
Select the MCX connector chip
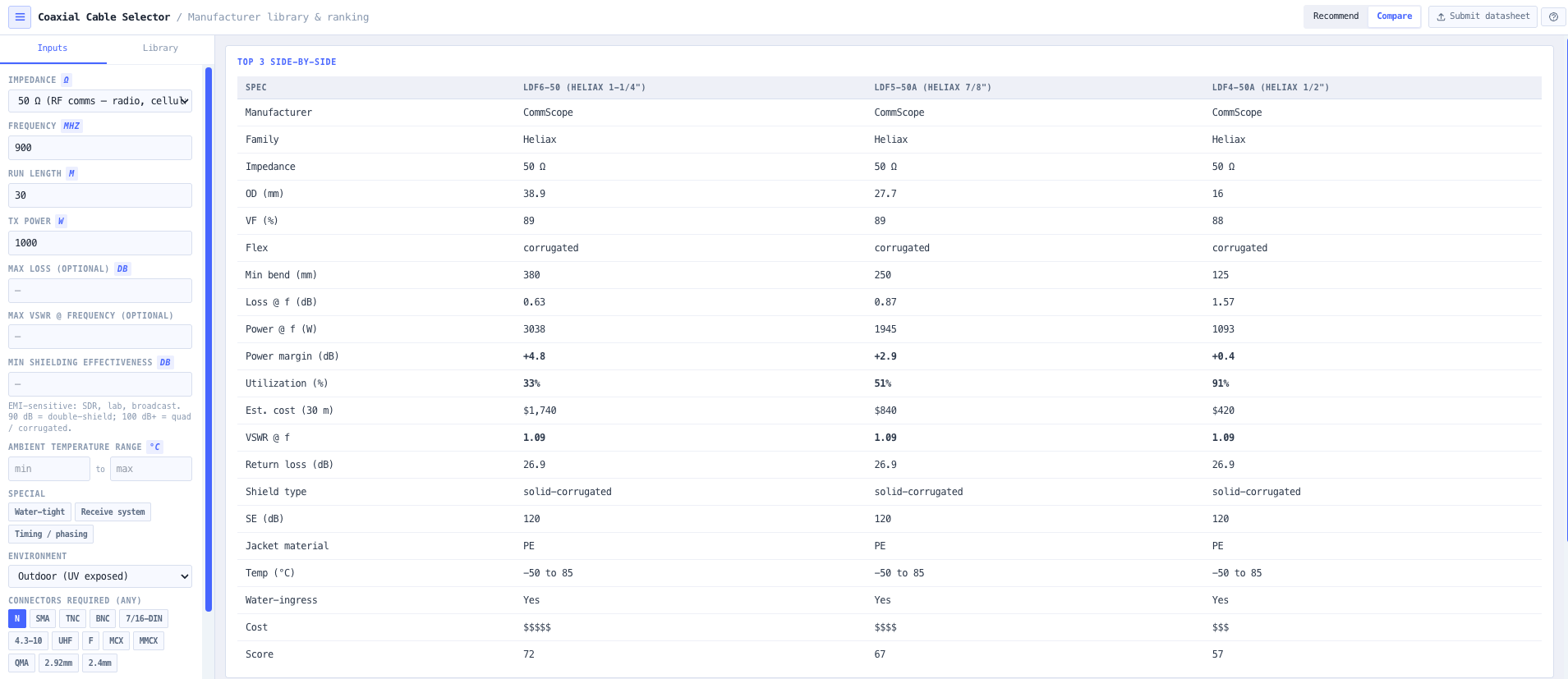click(117, 641)
